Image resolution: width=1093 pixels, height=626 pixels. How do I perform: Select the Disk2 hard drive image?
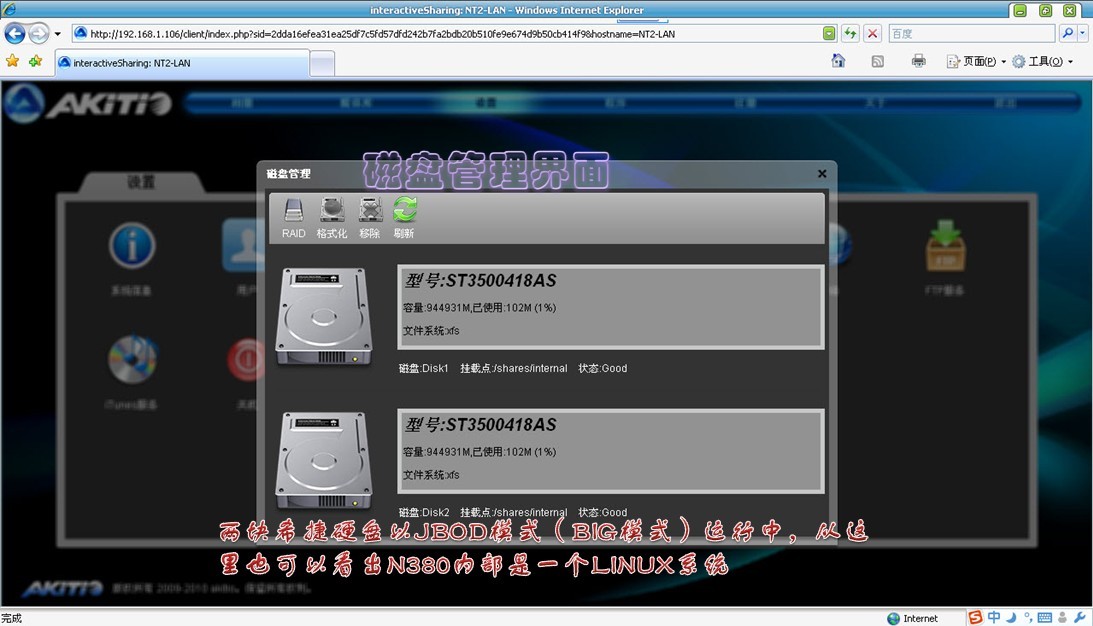(x=323, y=460)
